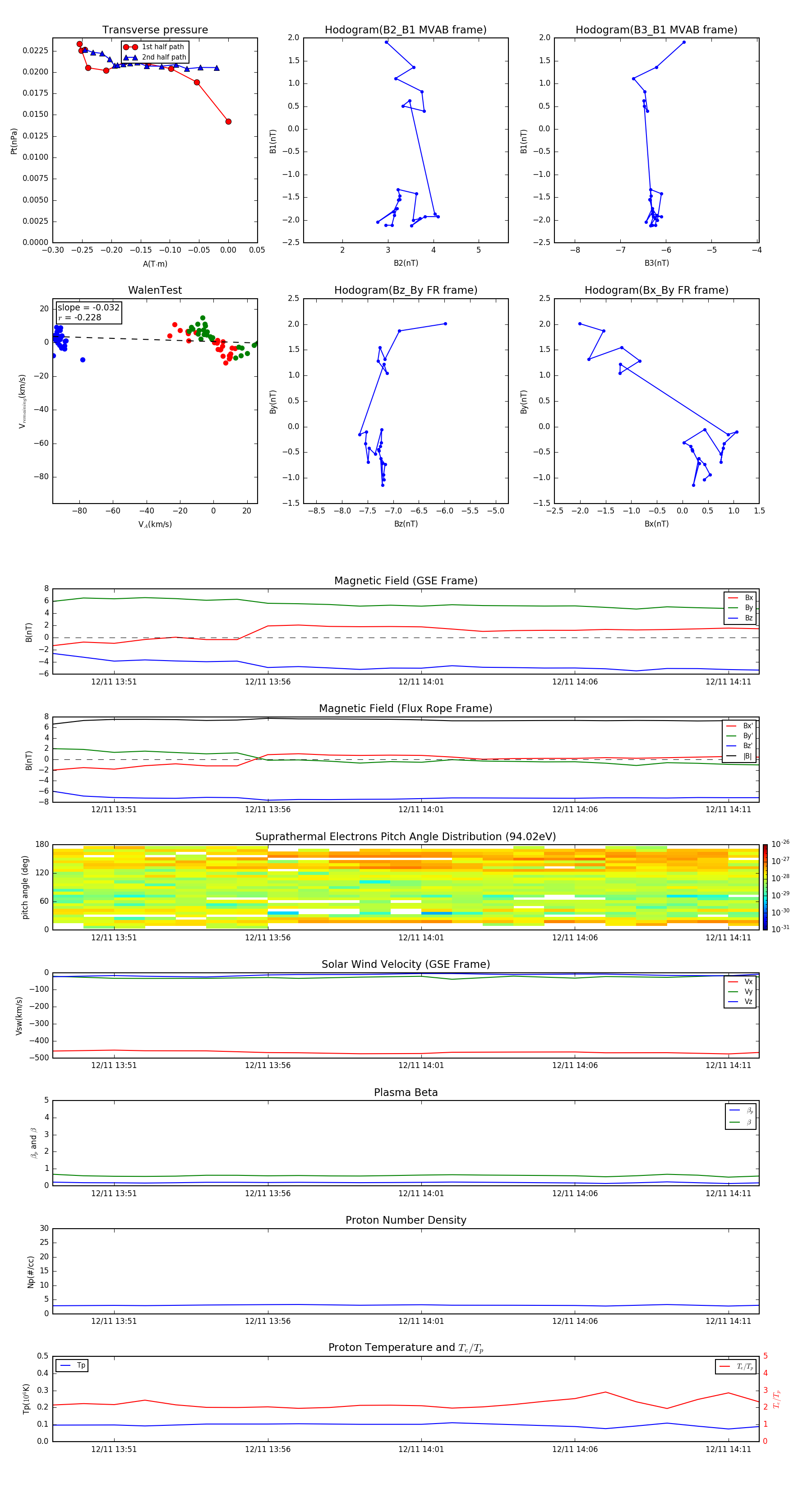This screenshot has width=812, height=1489.
Task: Select the Vy legend entry in velocity plot
Action: pos(740,992)
